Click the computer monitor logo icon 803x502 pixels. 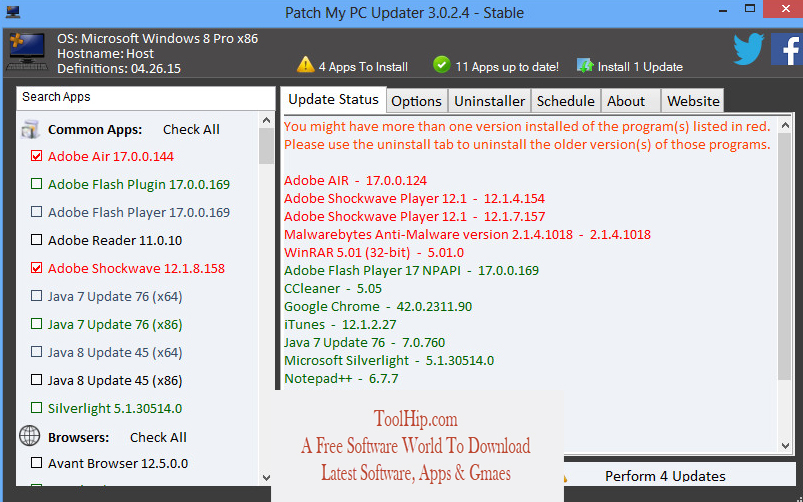(x=27, y=53)
